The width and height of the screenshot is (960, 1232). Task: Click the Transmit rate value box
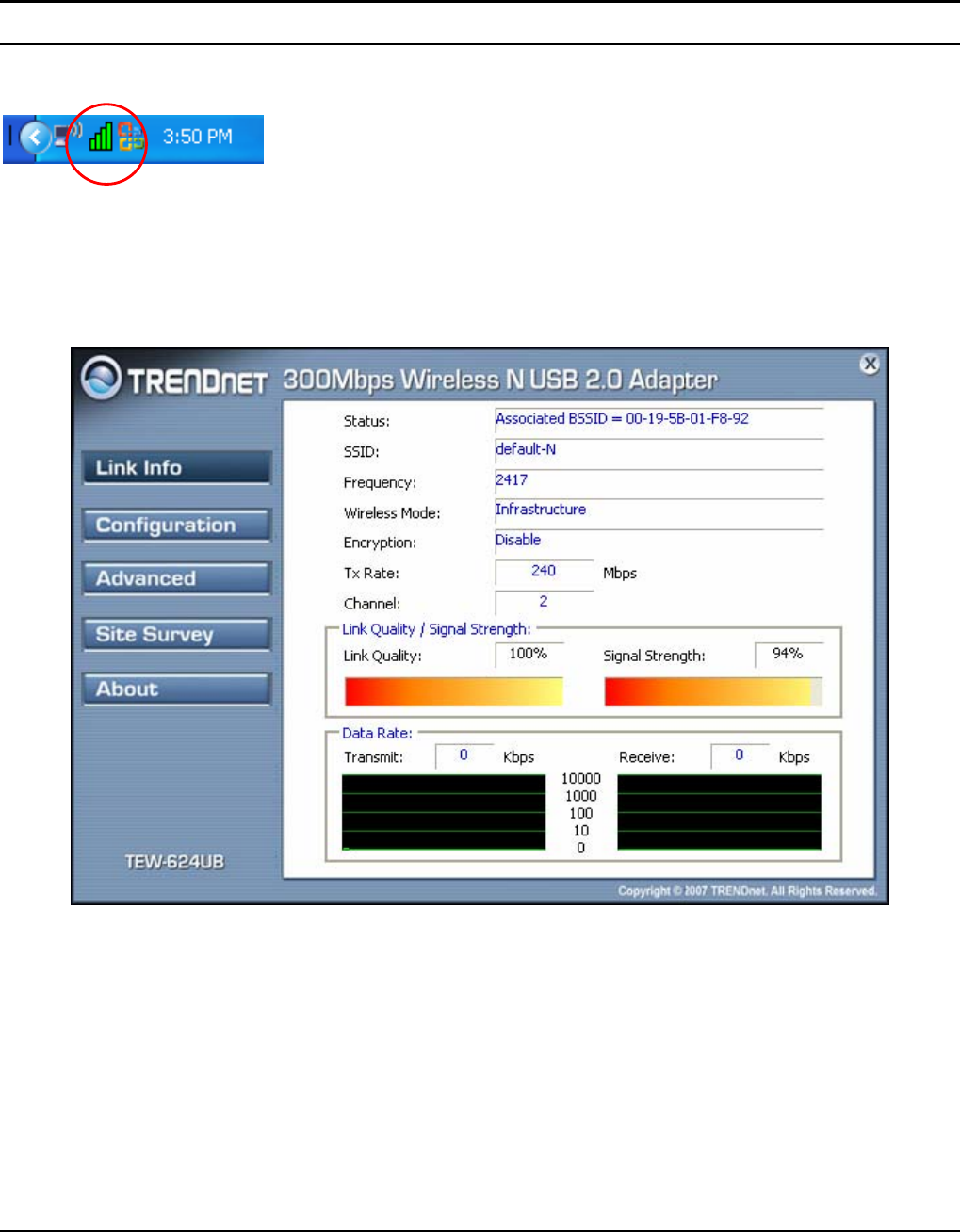[x=464, y=755]
